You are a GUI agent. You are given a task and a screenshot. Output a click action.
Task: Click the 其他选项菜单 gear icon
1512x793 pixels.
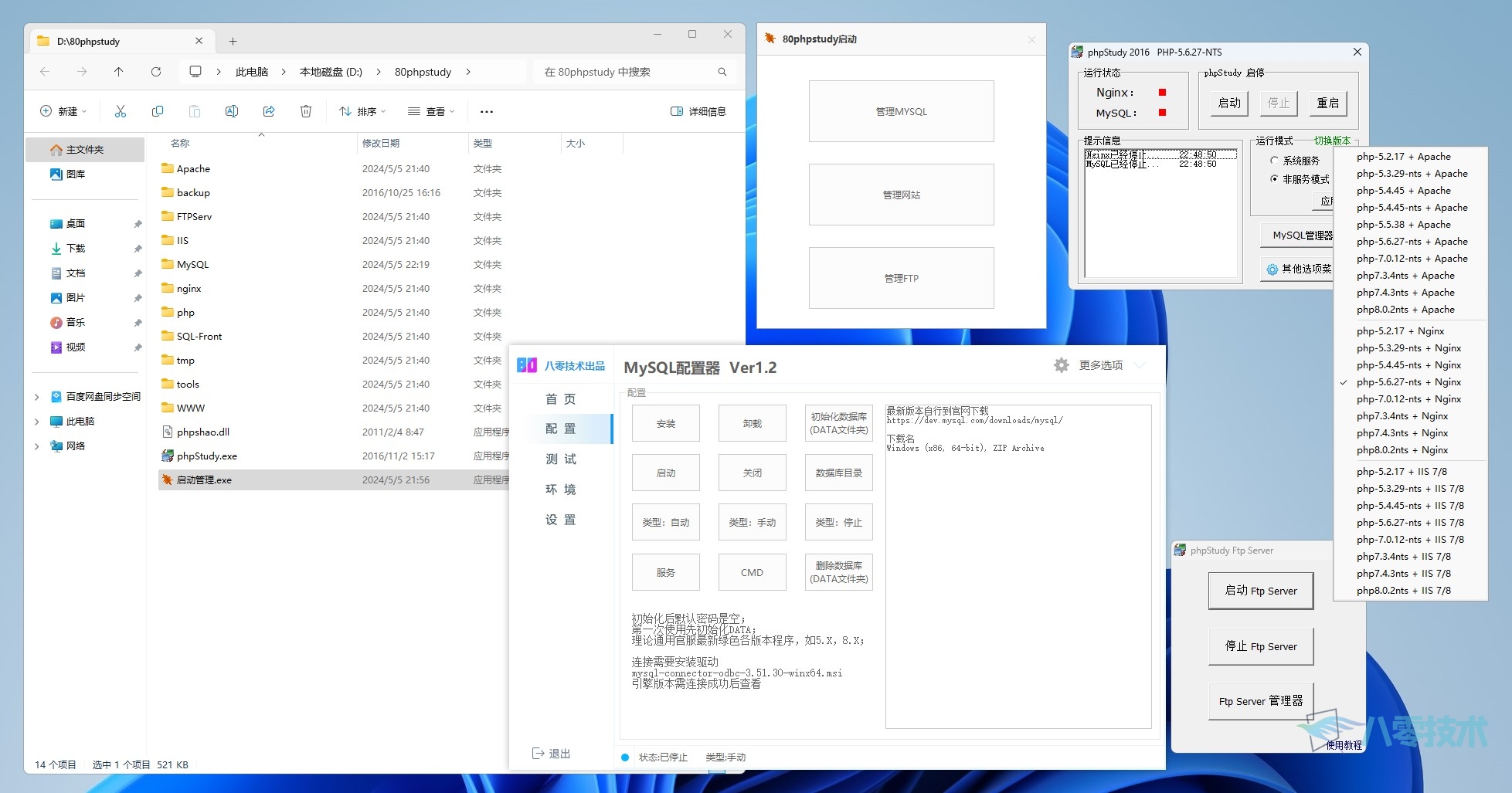click(x=1272, y=269)
